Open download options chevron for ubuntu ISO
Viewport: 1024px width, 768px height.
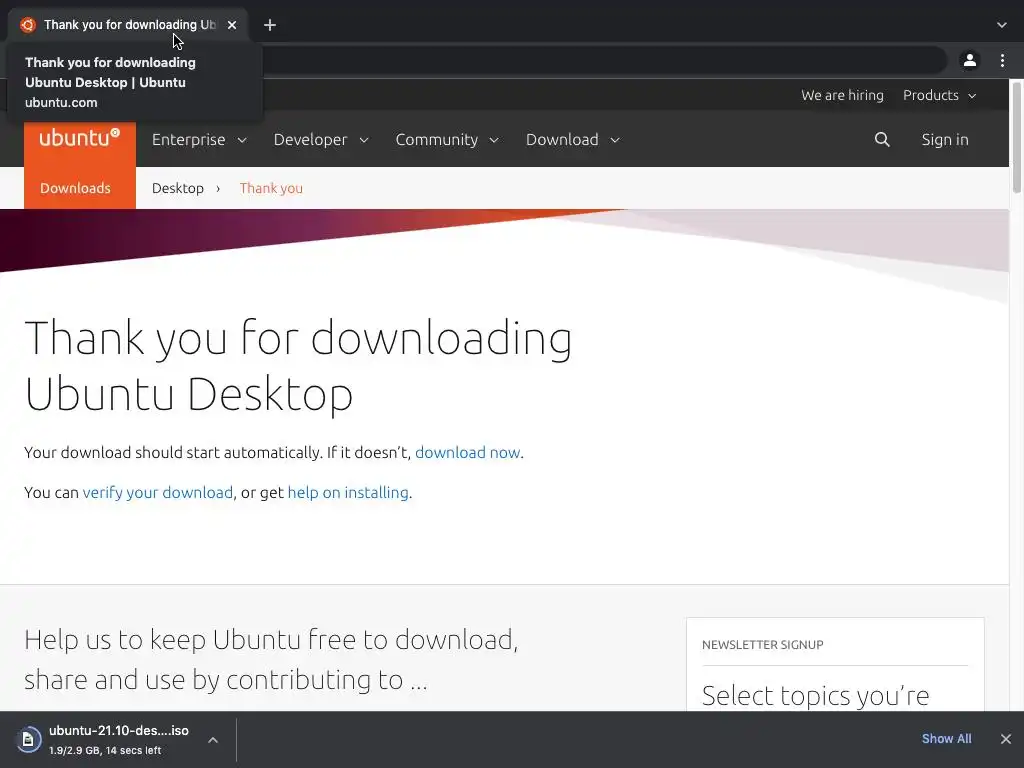tap(213, 740)
